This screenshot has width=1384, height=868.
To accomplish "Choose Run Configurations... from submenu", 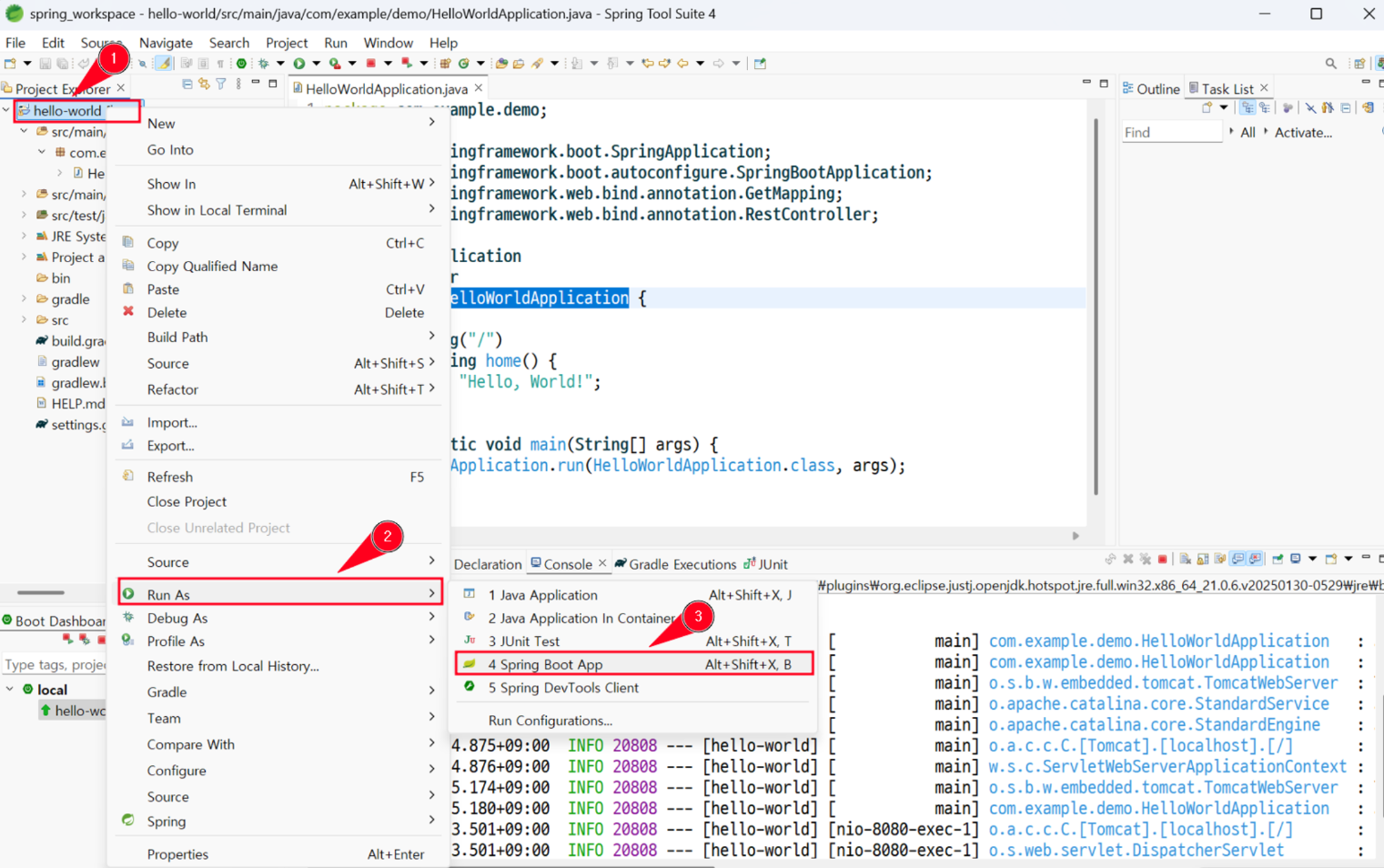I will pos(550,721).
